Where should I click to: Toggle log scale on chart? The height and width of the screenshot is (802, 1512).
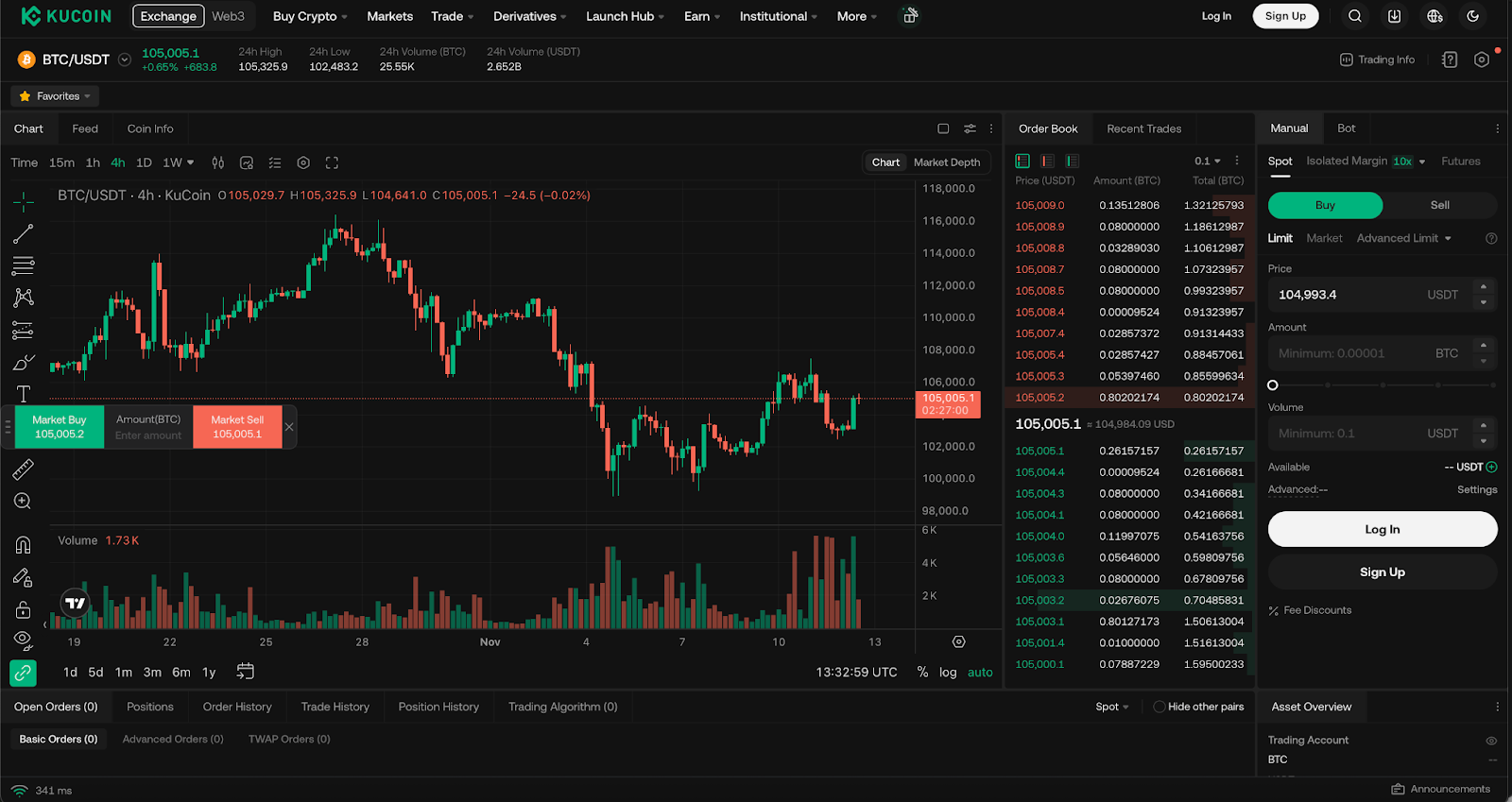point(948,673)
